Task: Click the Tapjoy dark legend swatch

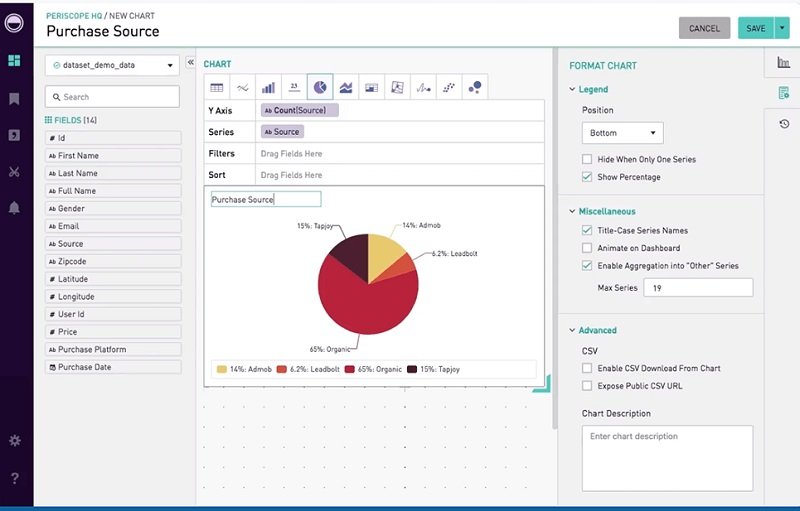Action: point(412,369)
